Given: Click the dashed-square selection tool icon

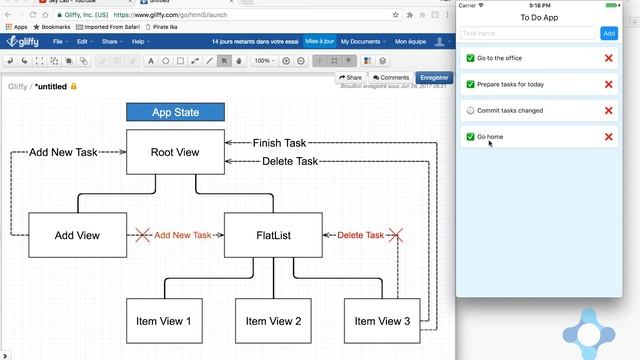Looking at the screenshot, I should [x=39, y=61].
